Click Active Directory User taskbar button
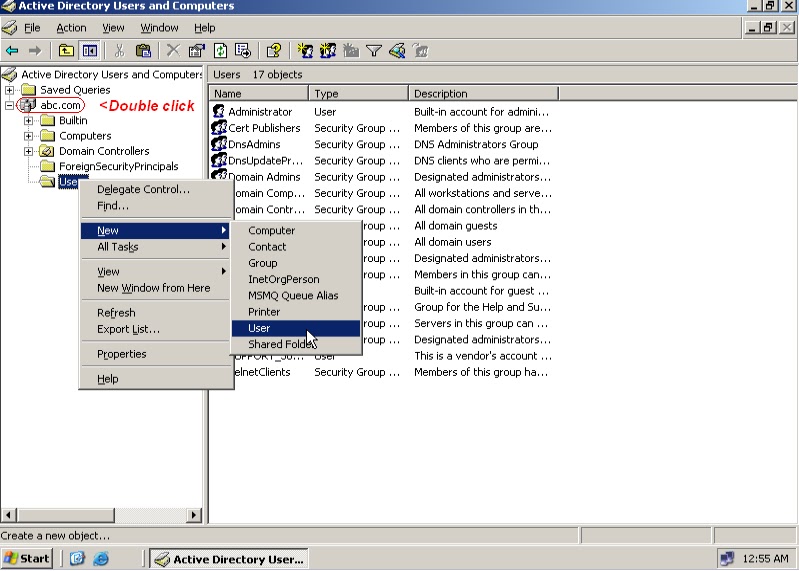 pos(229,559)
